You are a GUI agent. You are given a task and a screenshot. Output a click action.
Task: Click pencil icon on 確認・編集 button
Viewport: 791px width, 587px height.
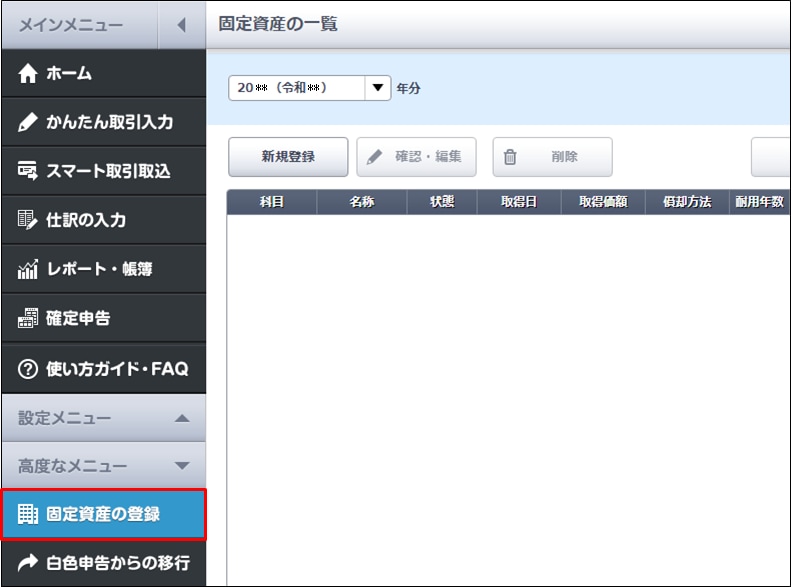coord(374,157)
